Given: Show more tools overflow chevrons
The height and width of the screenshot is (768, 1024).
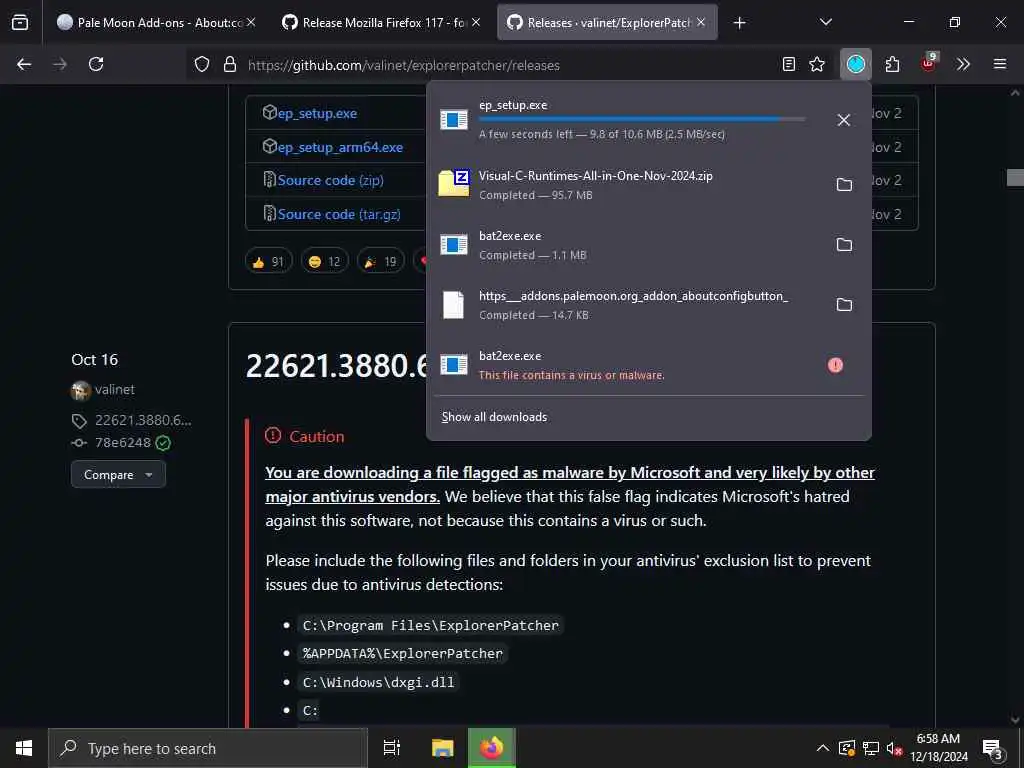Looking at the screenshot, I should 963,64.
